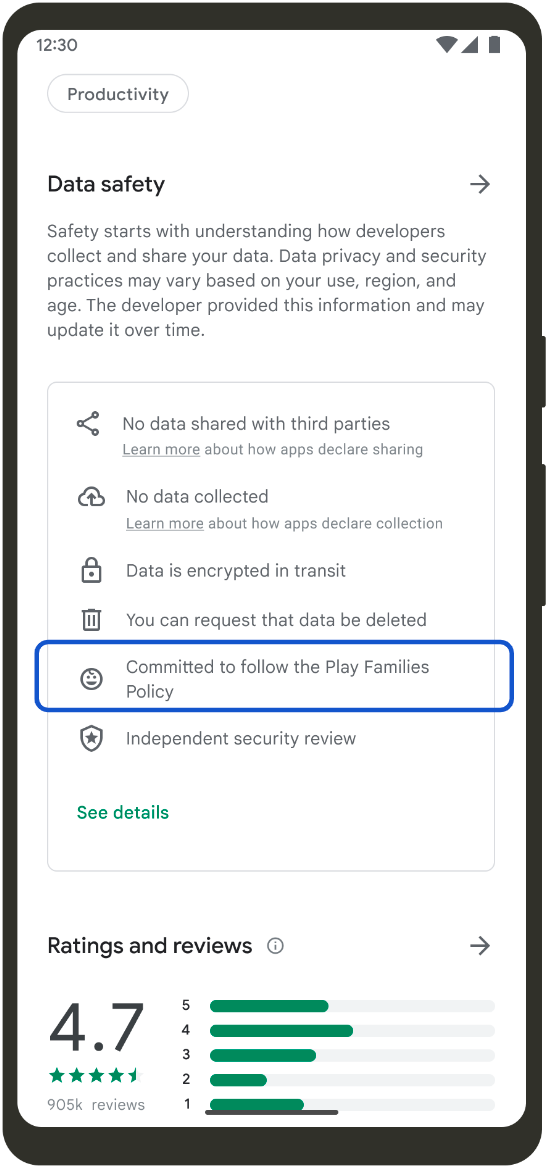Tap the Ratings and reviews heading

pyautogui.click(x=150, y=946)
